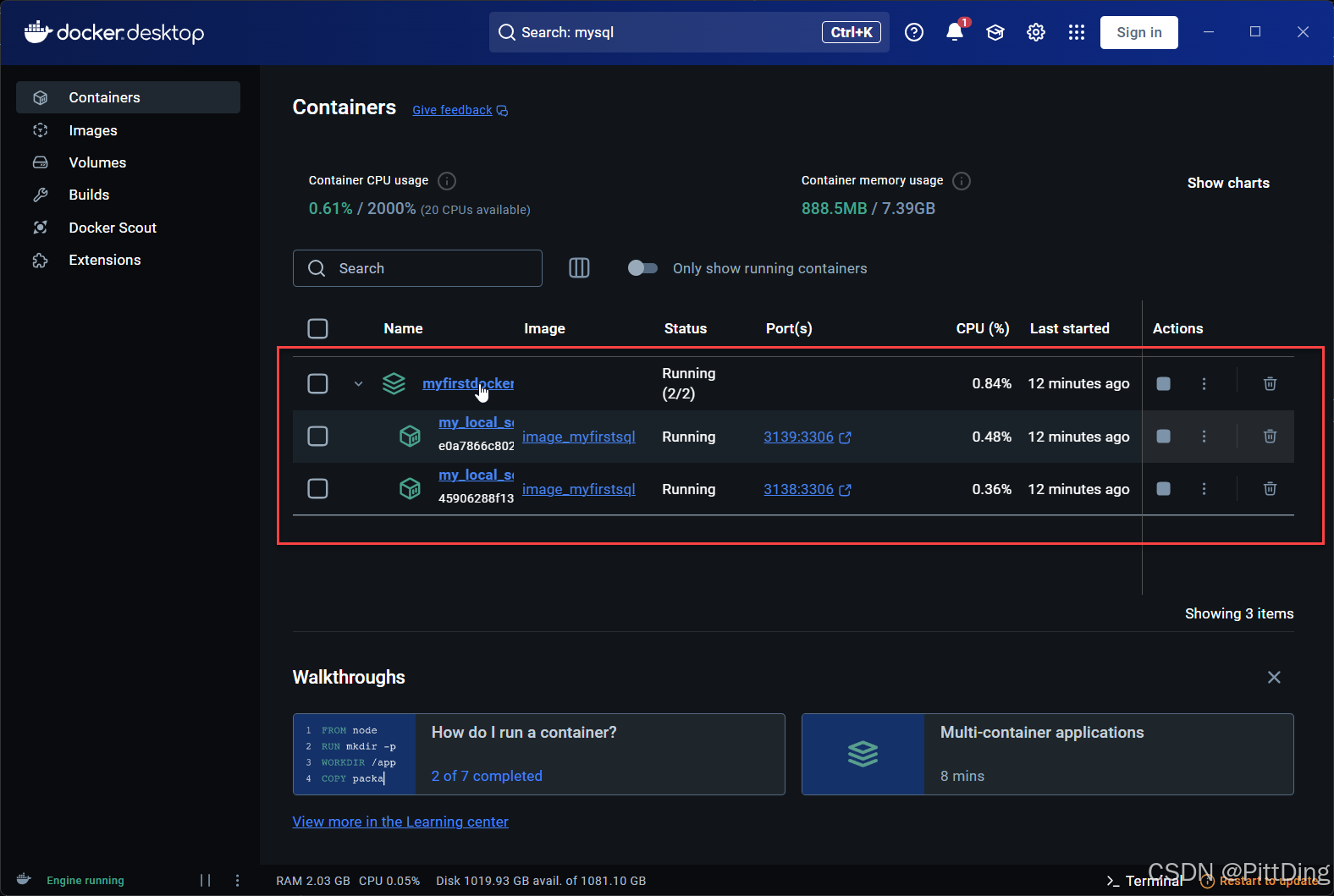The height and width of the screenshot is (896, 1334).
Task: Go to Volumes in sidebar
Action: pyautogui.click(x=128, y=162)
